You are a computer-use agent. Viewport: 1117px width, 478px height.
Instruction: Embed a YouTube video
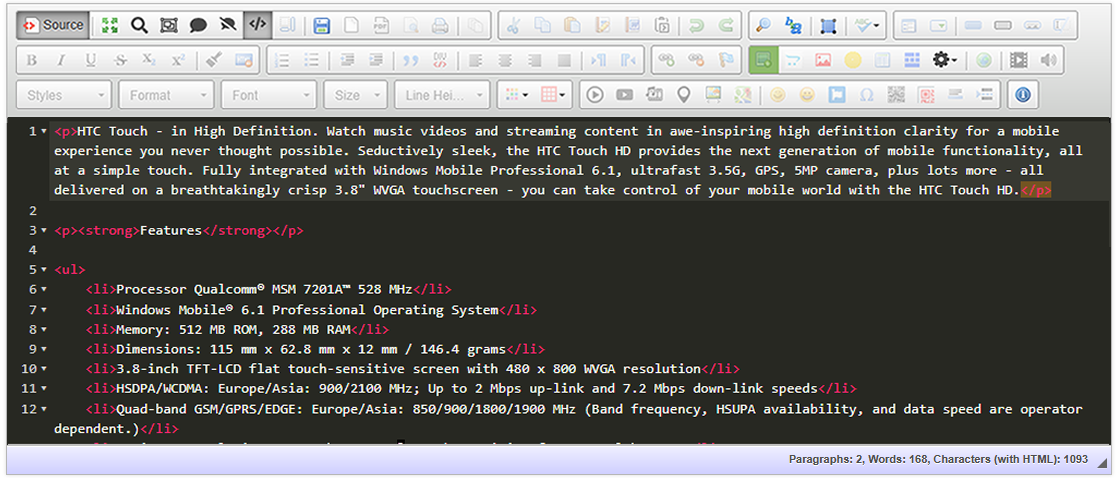pyautogui.click(x=625, y=95)
